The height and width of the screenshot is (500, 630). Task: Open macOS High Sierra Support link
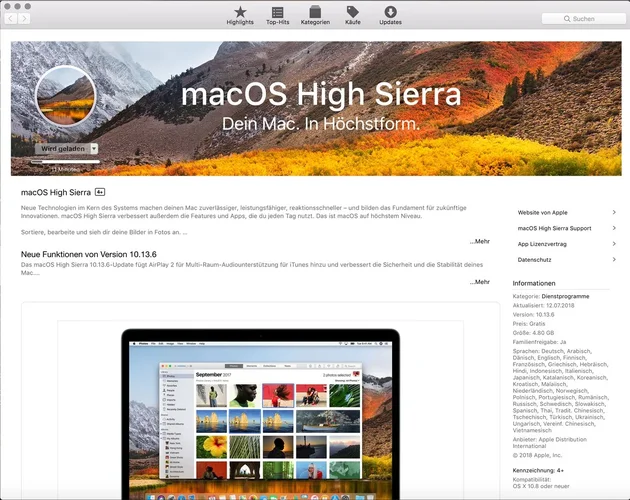(554, 228)
